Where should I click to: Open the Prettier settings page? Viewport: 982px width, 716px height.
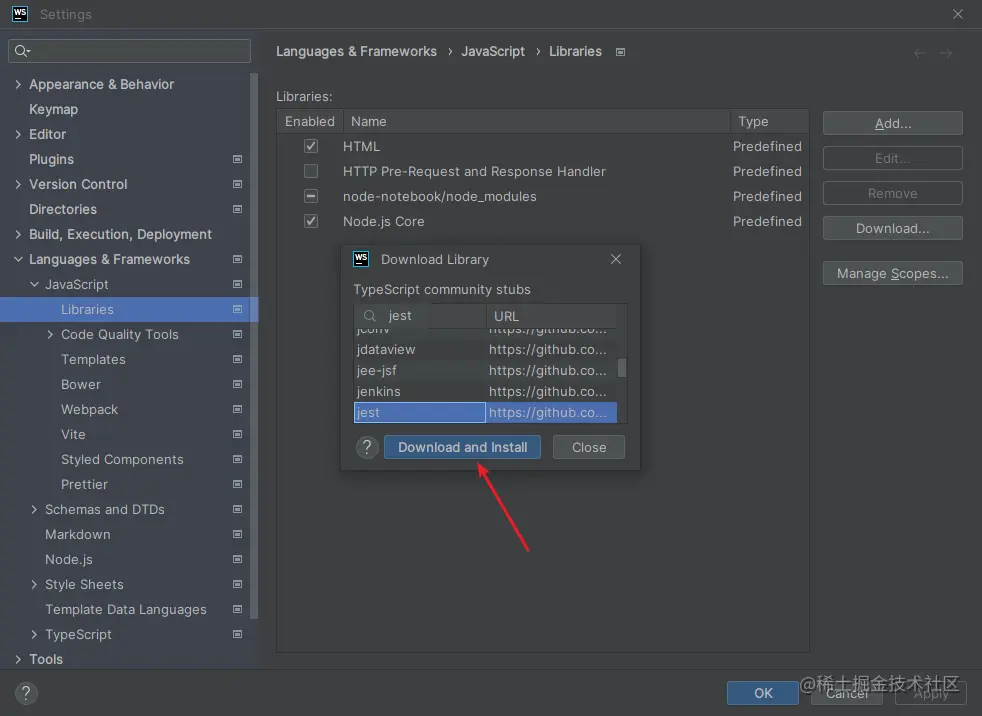(x=84, y=484)
